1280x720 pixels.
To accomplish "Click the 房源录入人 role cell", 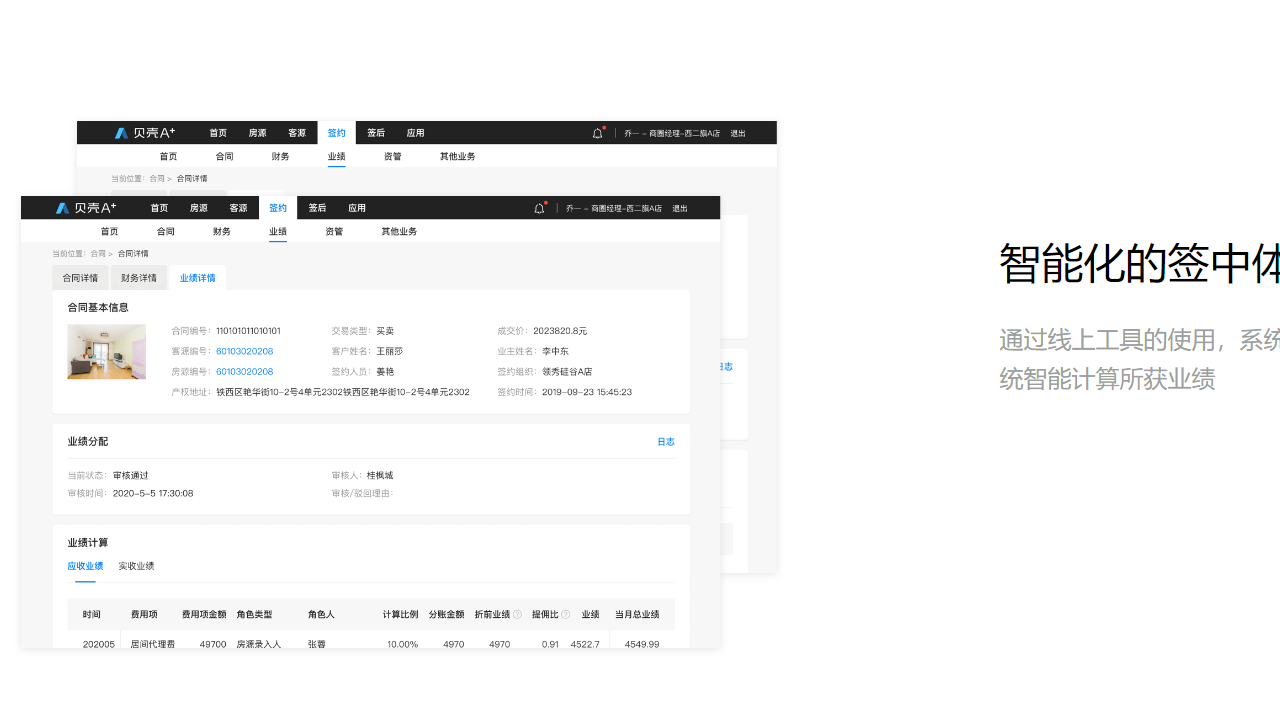I will 259,645.
